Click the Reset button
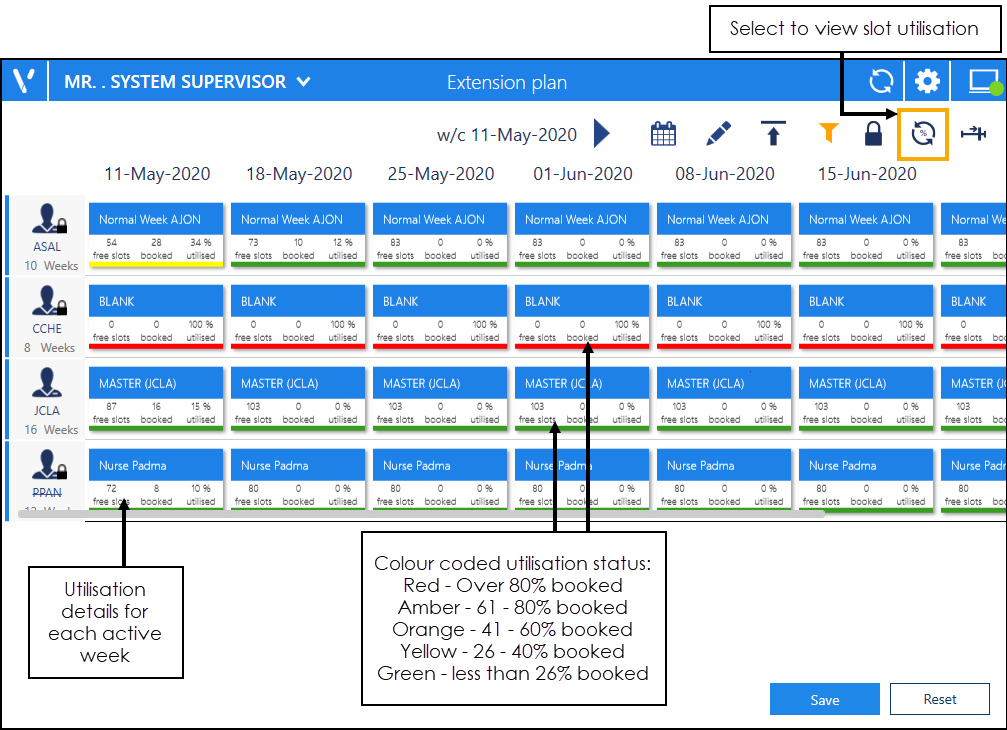The height and width of the screenshot is (730, 1007). click(939, 700)
